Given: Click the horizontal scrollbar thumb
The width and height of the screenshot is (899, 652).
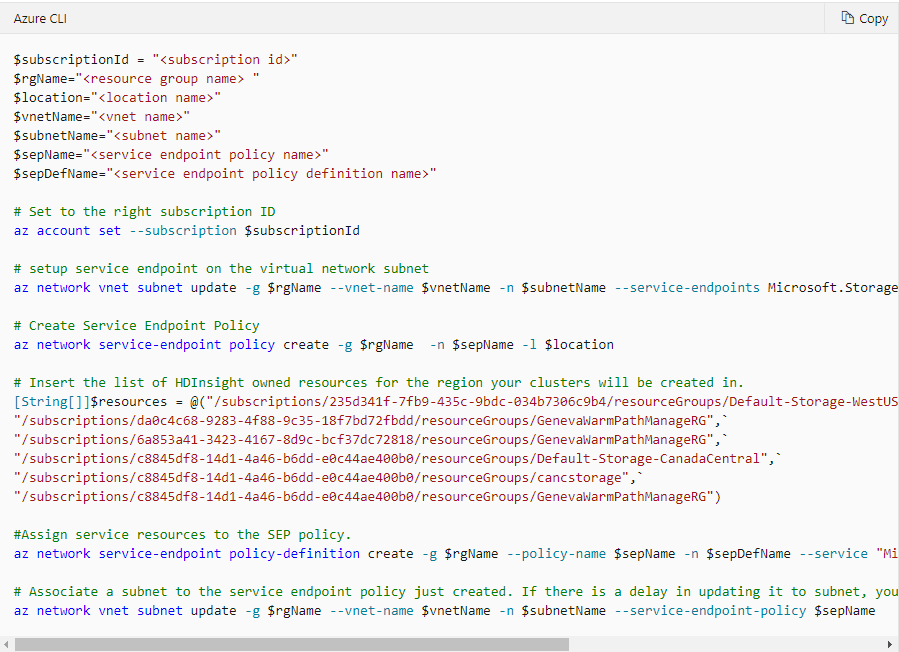Looking at the screenshot, I should coord(292,645).
